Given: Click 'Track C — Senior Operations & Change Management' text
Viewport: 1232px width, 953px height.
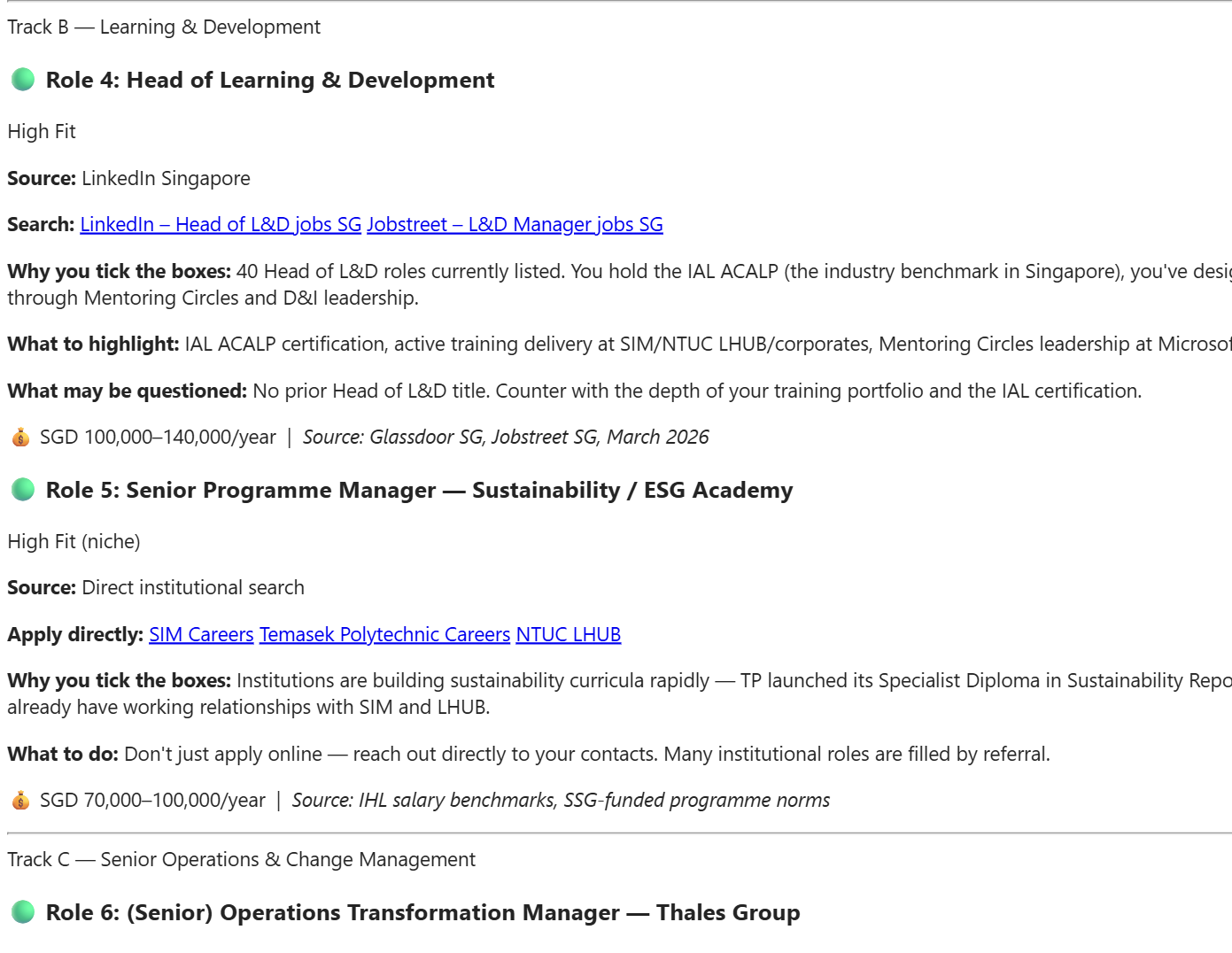Looking at the screenshot, I should pyautogui.click(x=241, y=859).
